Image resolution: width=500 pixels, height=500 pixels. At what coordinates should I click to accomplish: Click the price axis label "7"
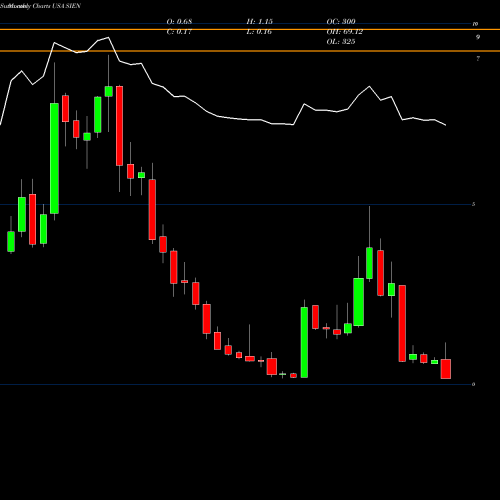478,59
